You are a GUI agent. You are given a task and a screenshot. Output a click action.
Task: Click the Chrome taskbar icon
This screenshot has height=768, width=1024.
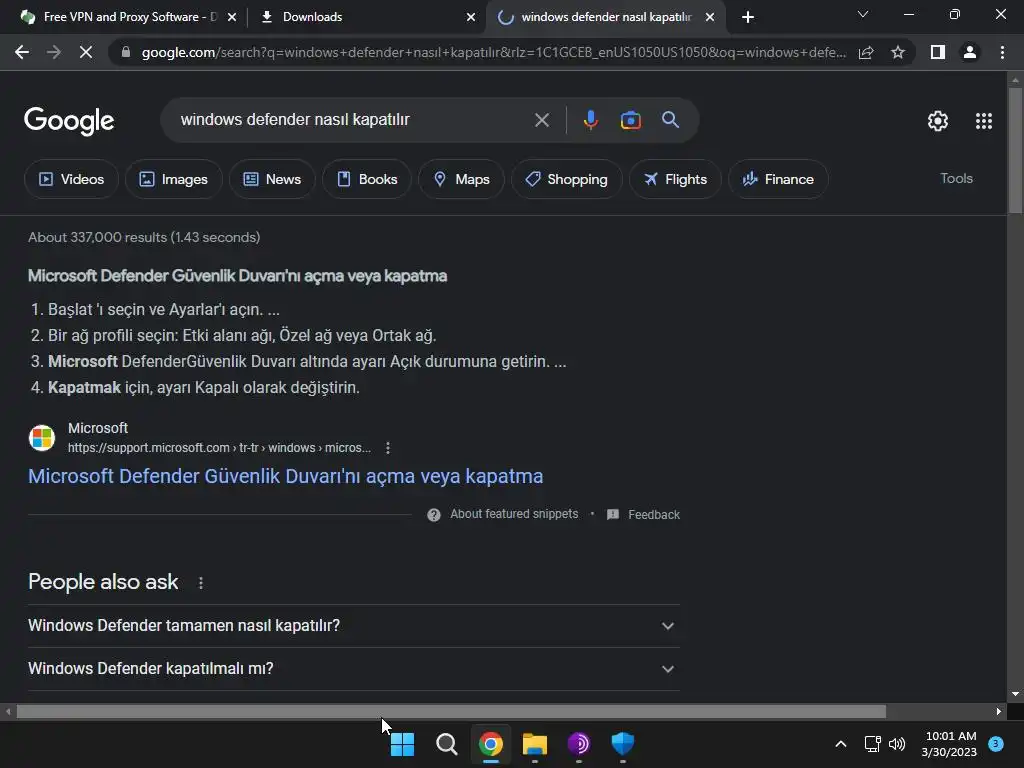pos(490,744)
